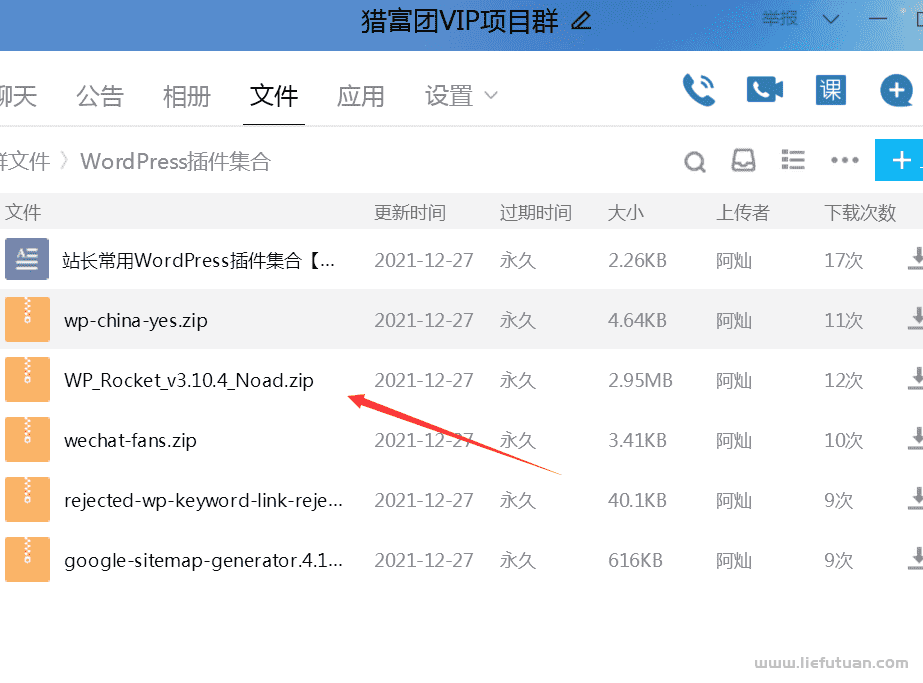
Task: Sort by 上传者 column header
Action: pyautogui.click(x=742, y=212)
